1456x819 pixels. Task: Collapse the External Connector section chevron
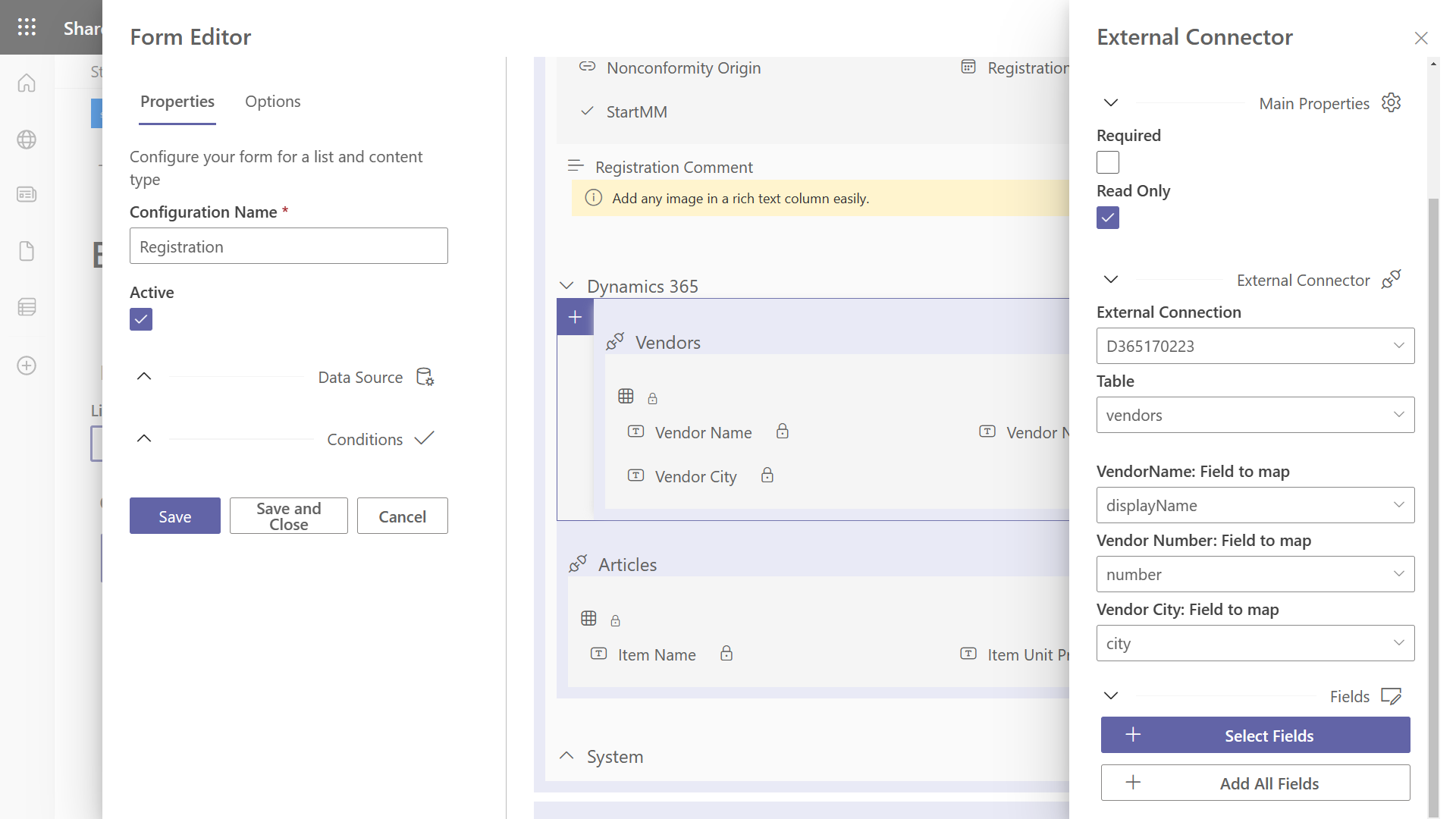pyautogui.click(x=1111, y=280)
